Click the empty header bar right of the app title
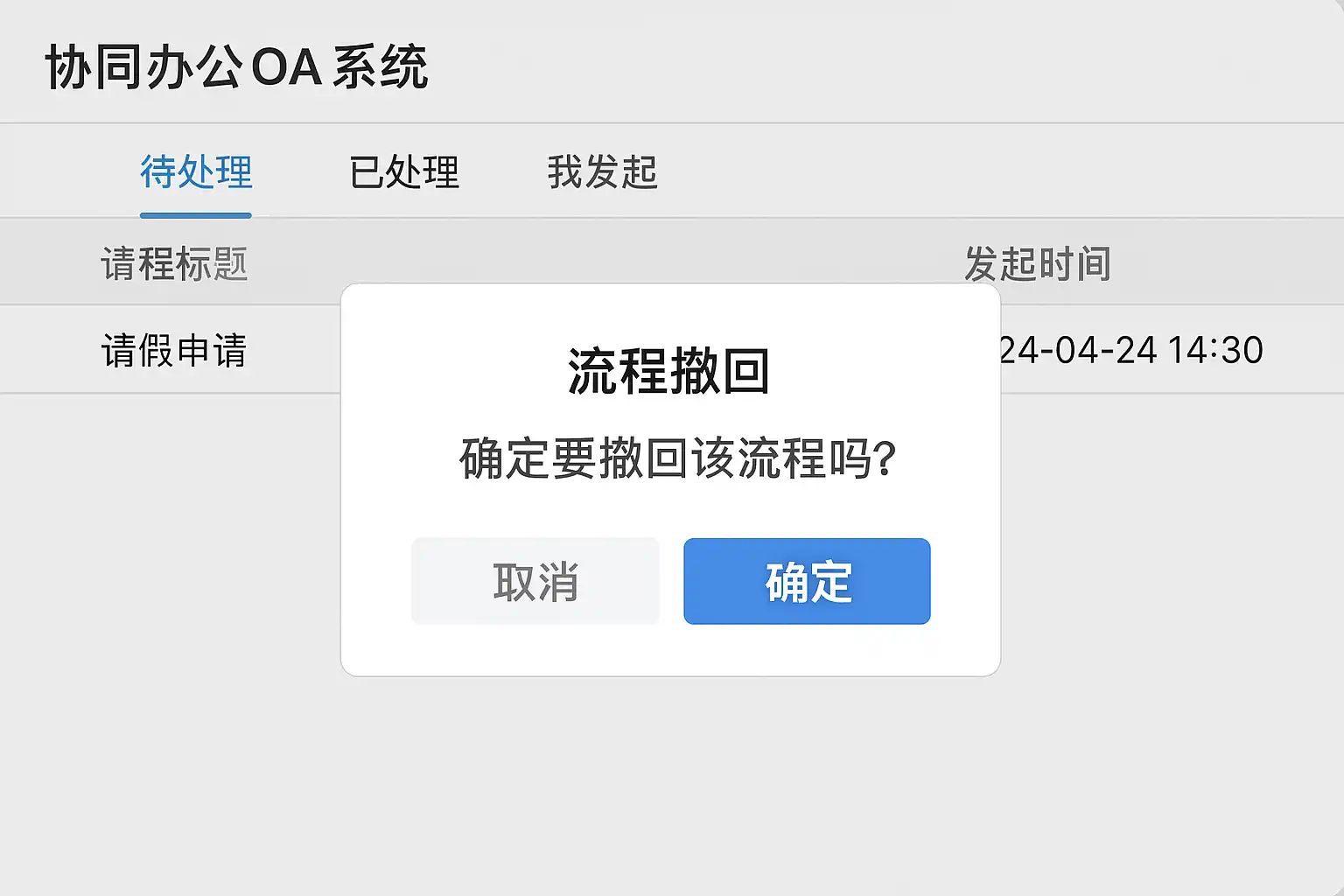Viewport: 1344px width, 896px height. coord(875,66)
